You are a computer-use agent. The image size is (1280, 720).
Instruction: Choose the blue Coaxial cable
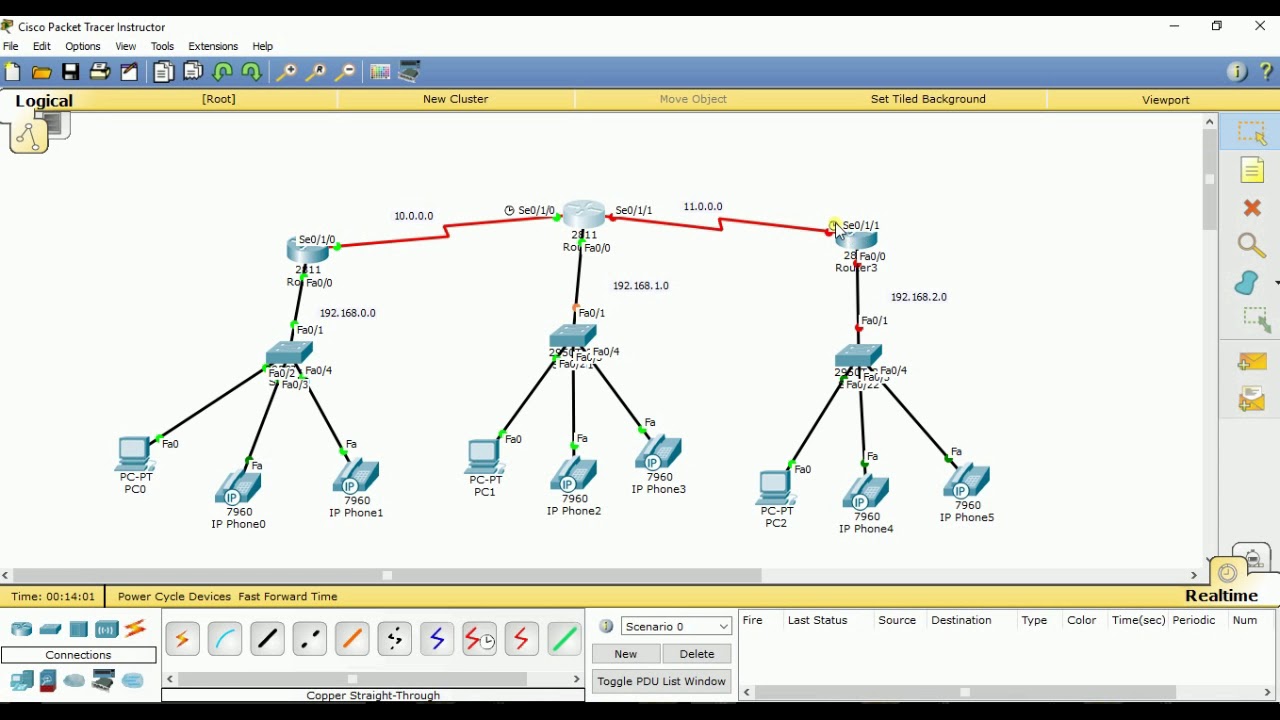click(x=437, y=639)
